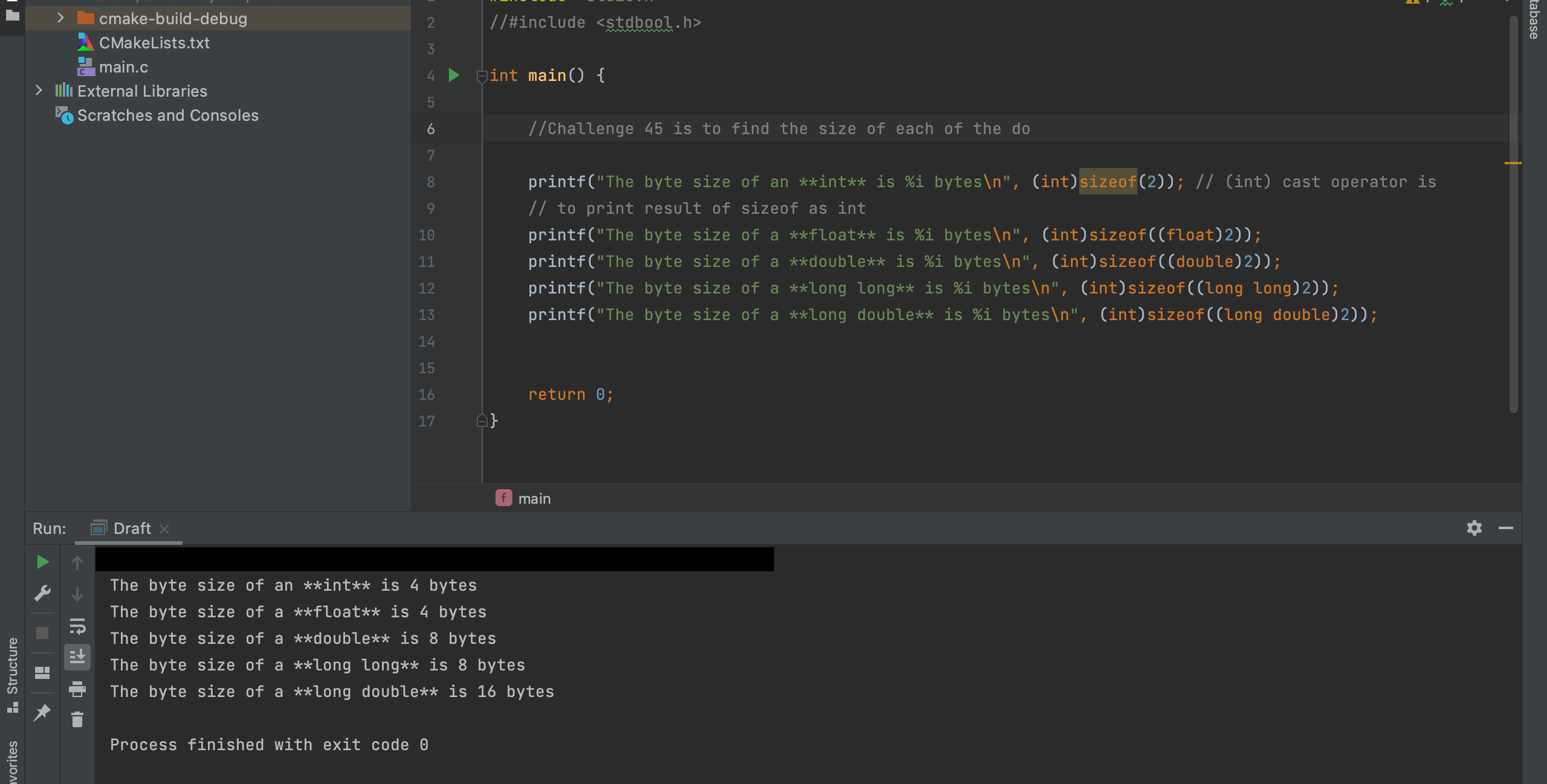This screenshot has height=784, width=1547.
Task: Toggle soft-wrap in console output
Action: click(77, 626)
